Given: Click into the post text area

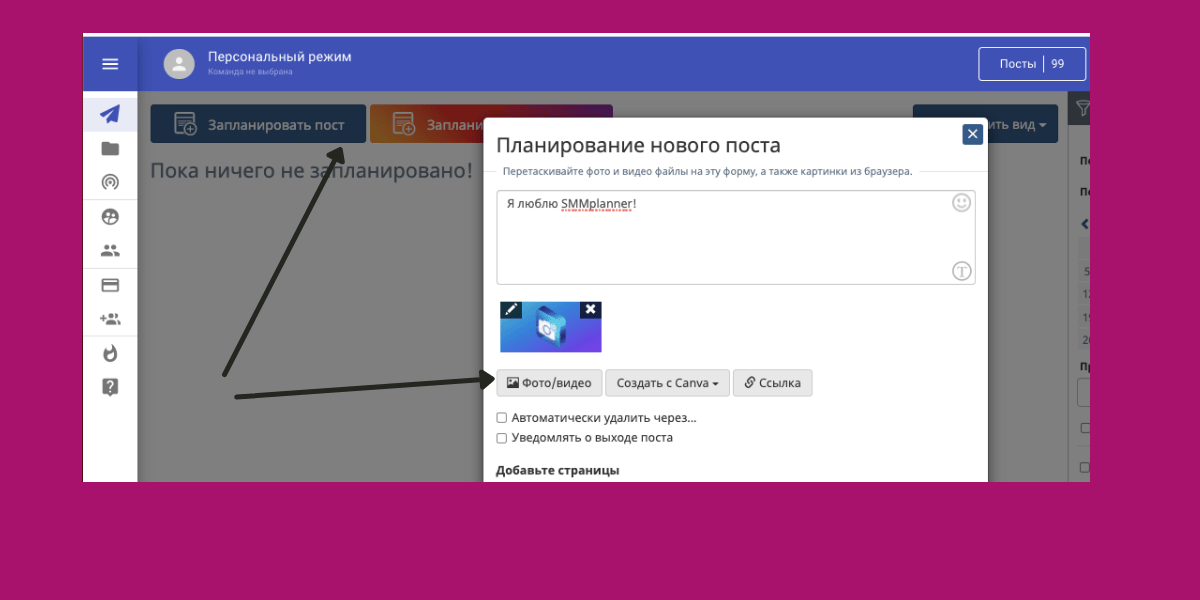Looking at the screenshot, I should tap(720, 240).
